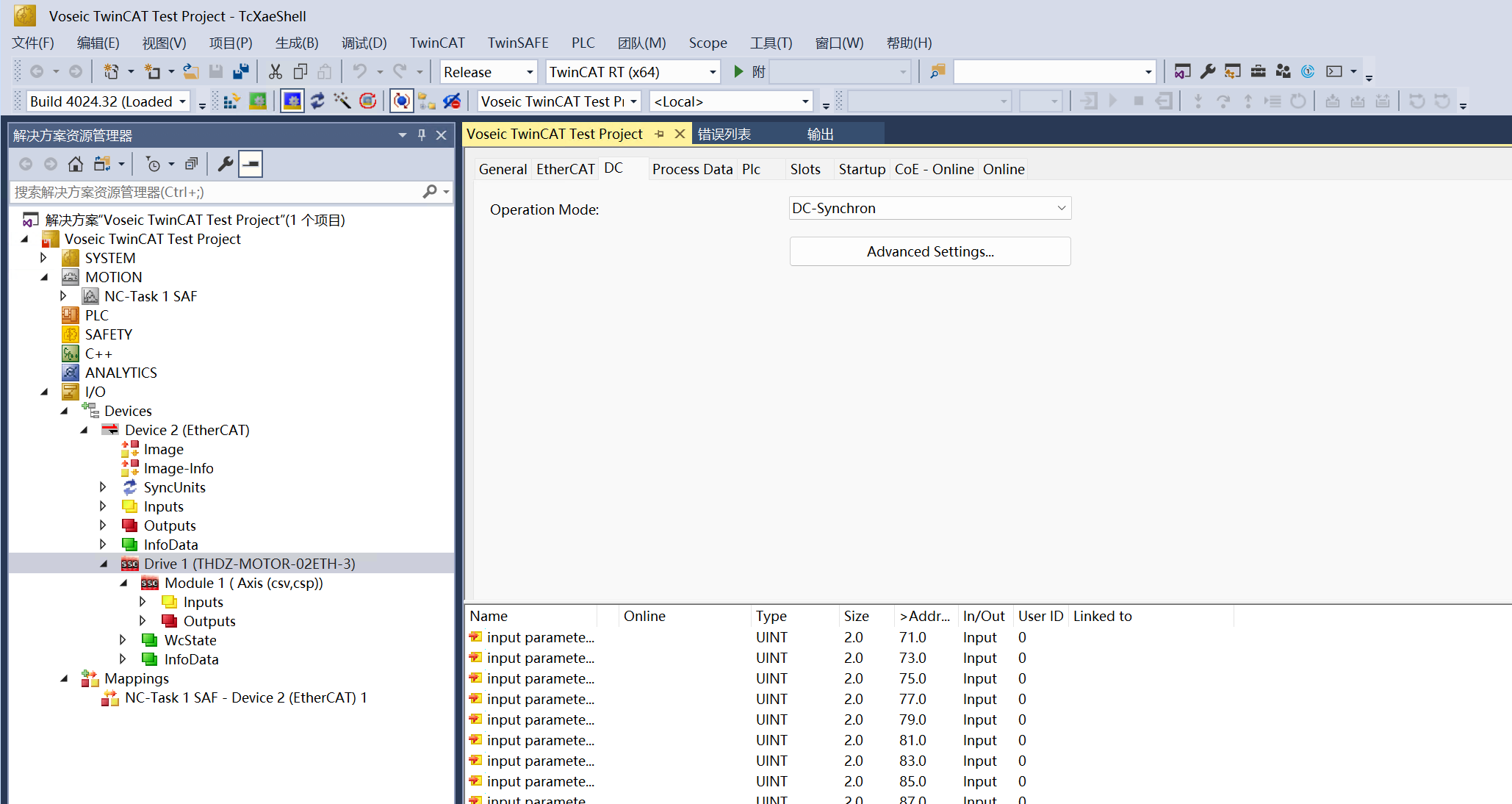Click the Properties wrench icon in top toolbar
This screenshot has height=804, width=1512.
pos(1207,72)
